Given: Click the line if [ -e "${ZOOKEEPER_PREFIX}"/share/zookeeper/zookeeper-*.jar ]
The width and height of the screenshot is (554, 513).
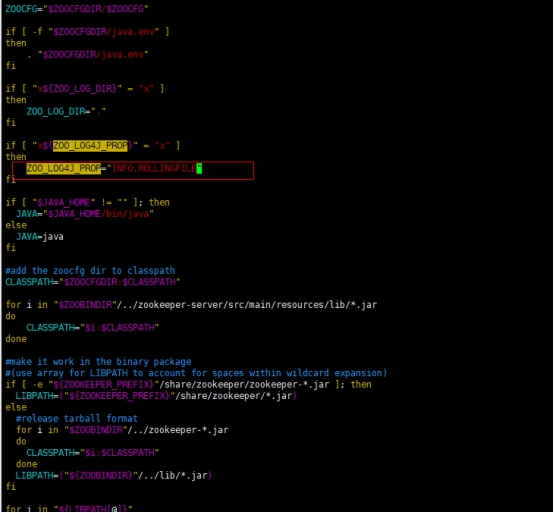Looking at the screenshot, I should [188, 384].
